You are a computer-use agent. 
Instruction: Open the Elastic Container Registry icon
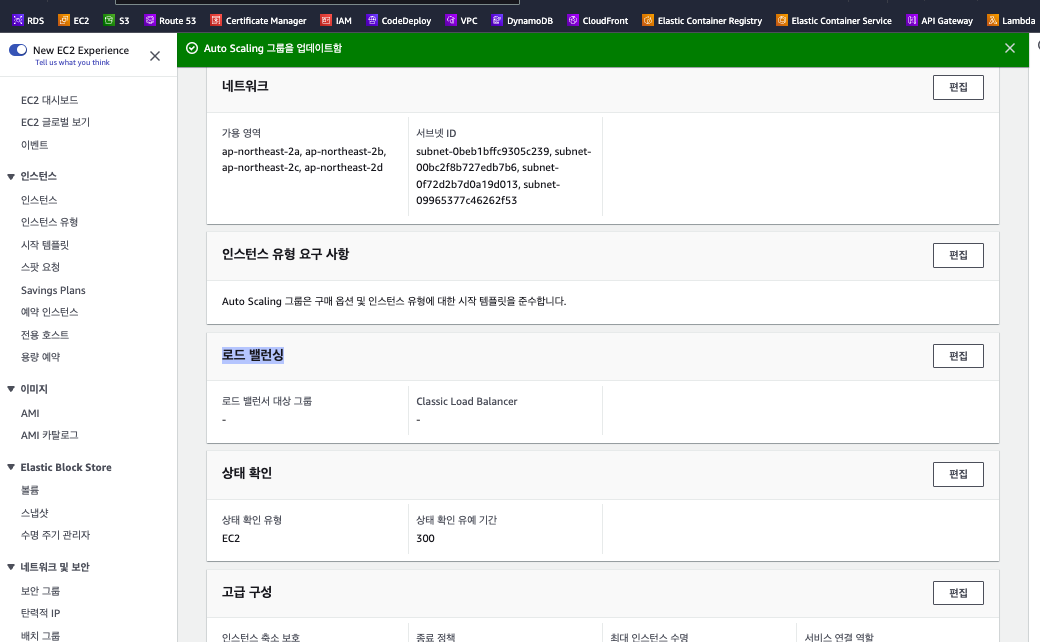(x=648, y=21)
